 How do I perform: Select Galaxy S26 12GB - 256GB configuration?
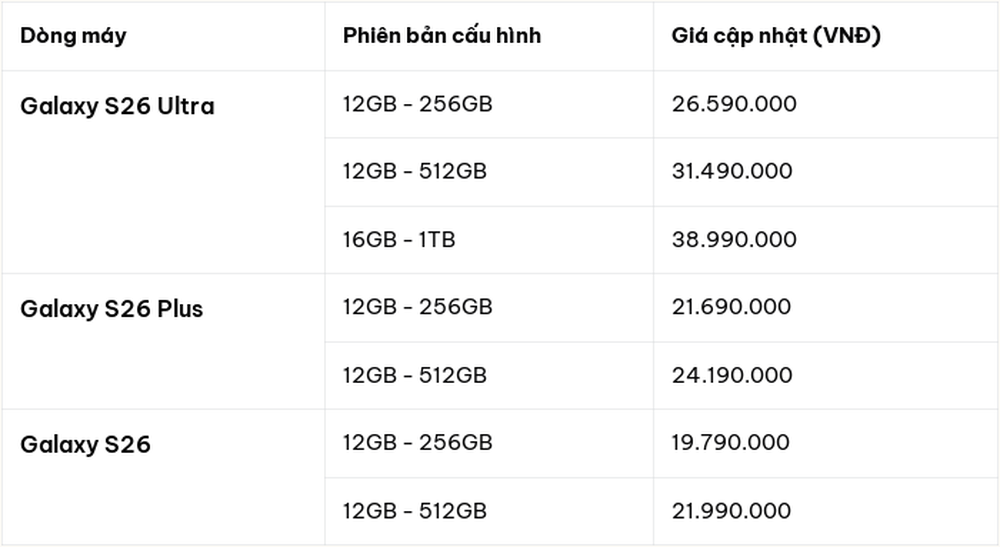pos(418,442)
